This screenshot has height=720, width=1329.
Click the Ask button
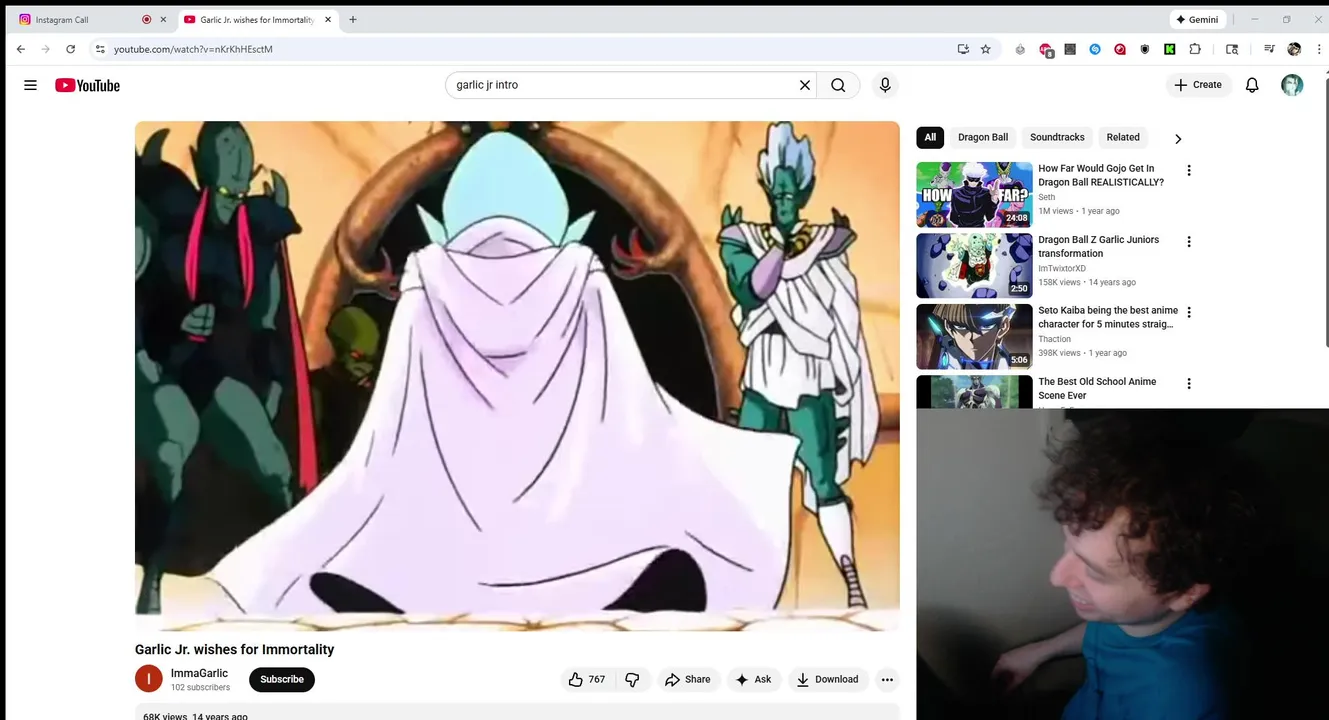click(754, 679)
